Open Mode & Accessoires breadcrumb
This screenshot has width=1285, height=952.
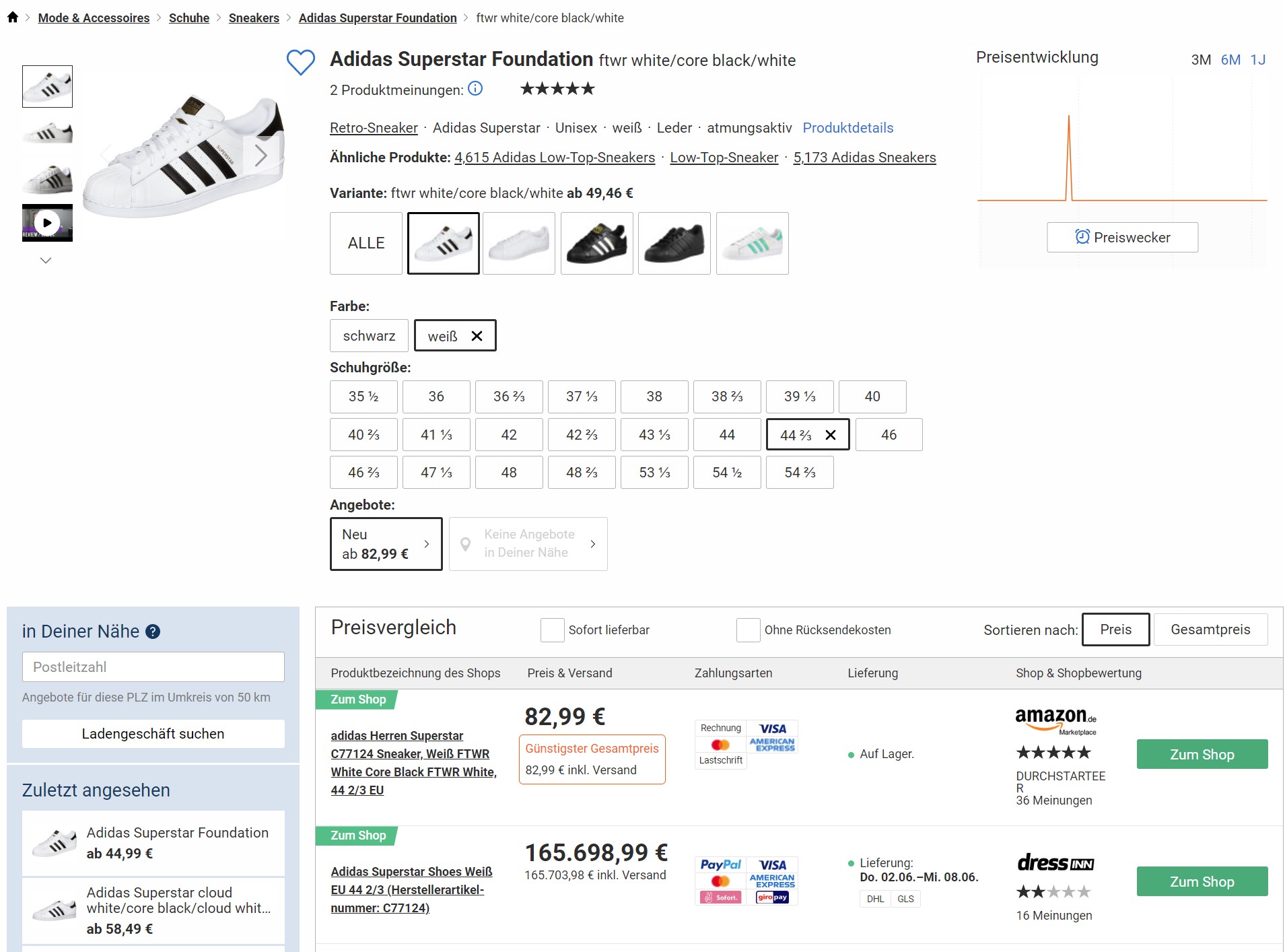[x=94, y=18]
